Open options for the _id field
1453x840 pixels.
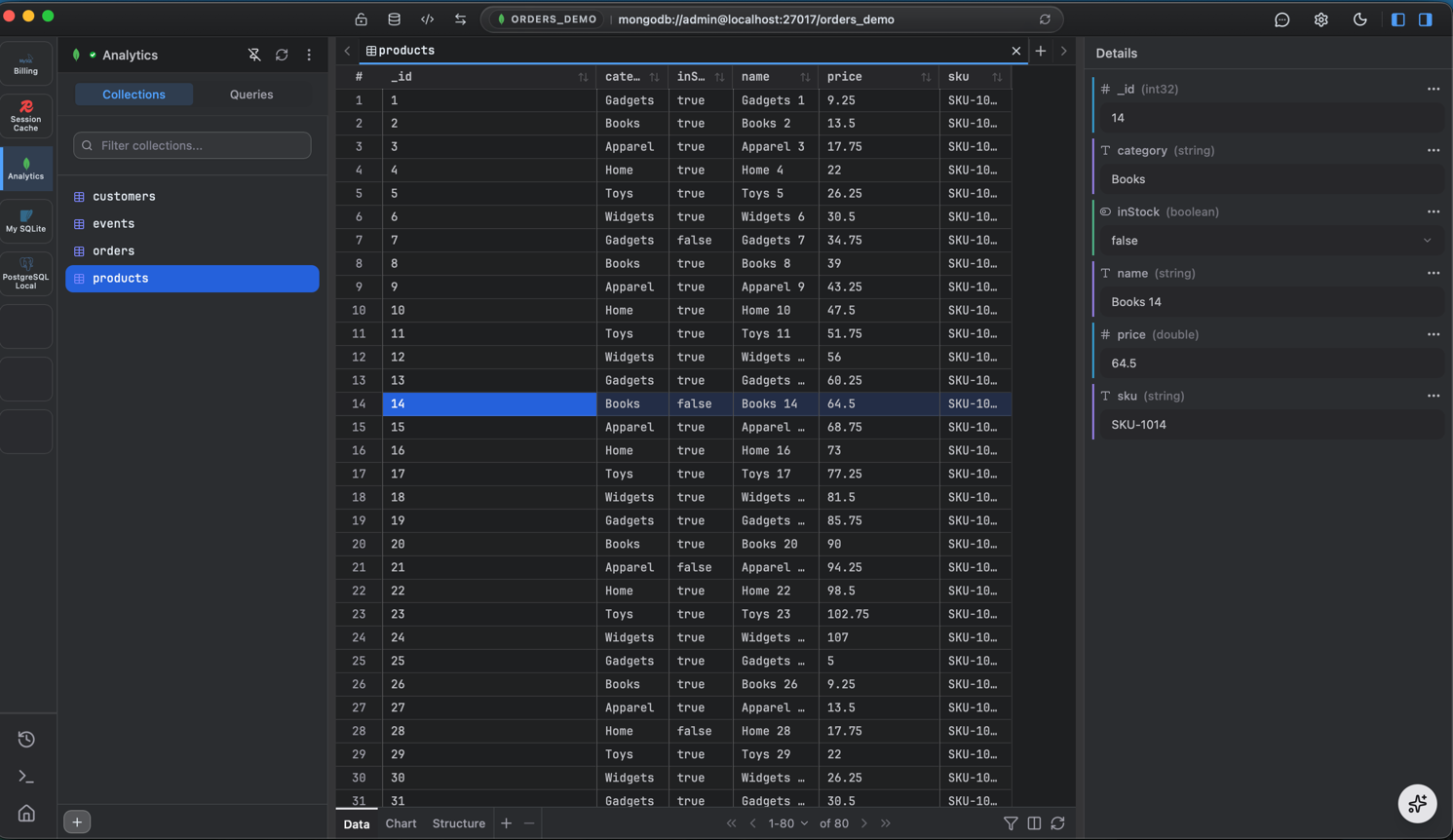(1434, 89)
